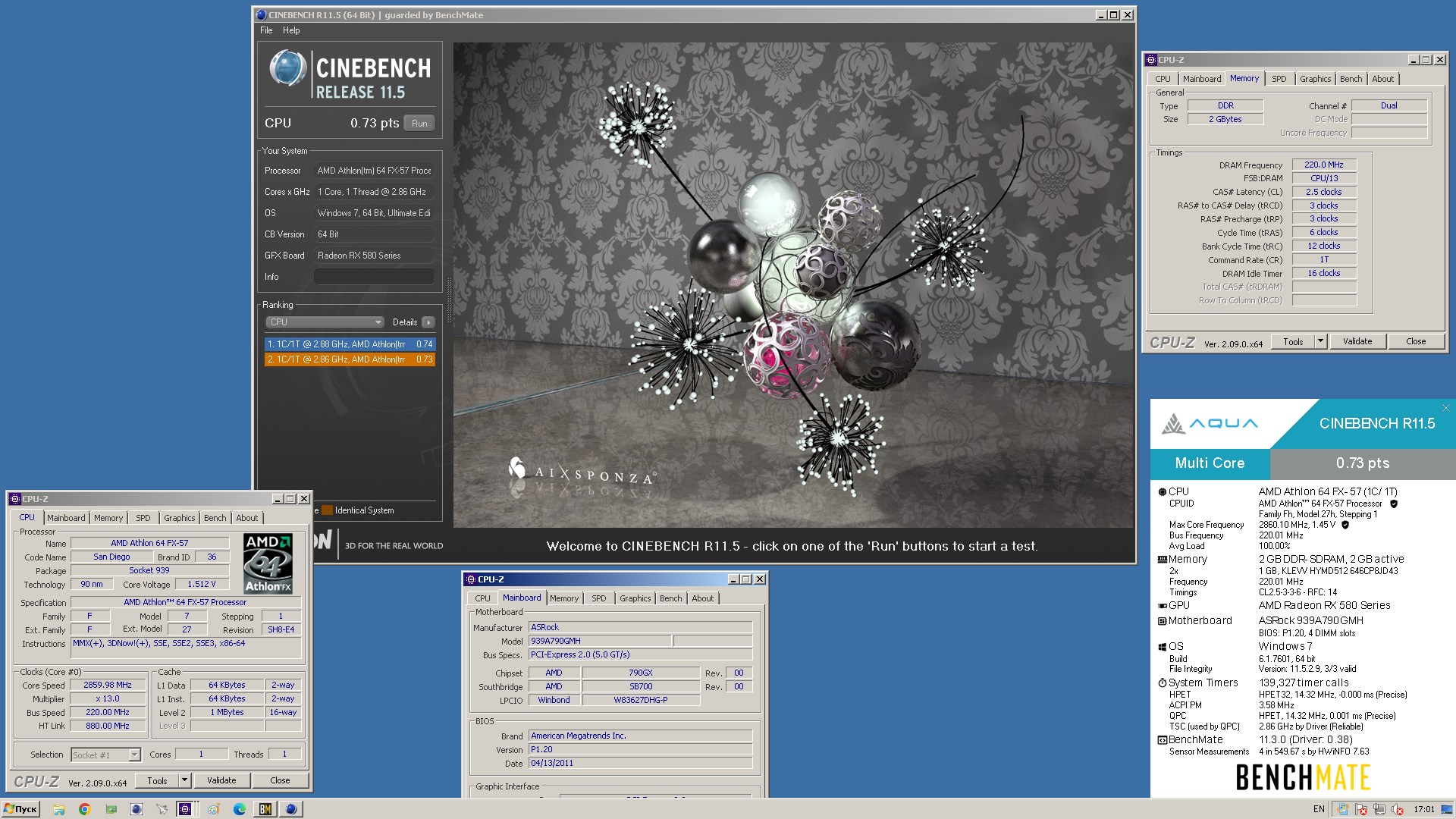Open the Windows Start button labeled Пуск

tap(20, 809)
